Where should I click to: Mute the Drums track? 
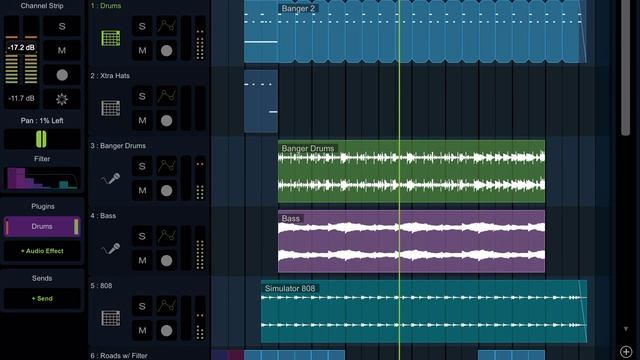142,51
